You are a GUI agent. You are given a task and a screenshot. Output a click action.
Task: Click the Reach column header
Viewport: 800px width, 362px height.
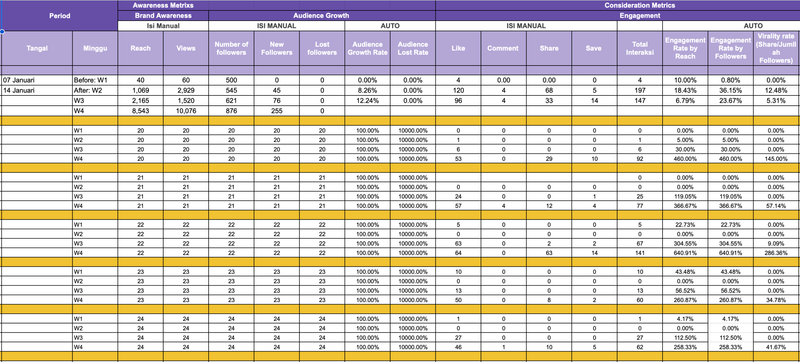click(140, 48)
